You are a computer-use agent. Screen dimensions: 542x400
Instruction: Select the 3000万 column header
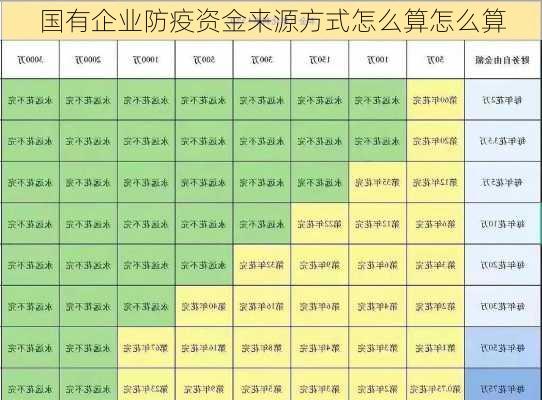click(30, 59)
